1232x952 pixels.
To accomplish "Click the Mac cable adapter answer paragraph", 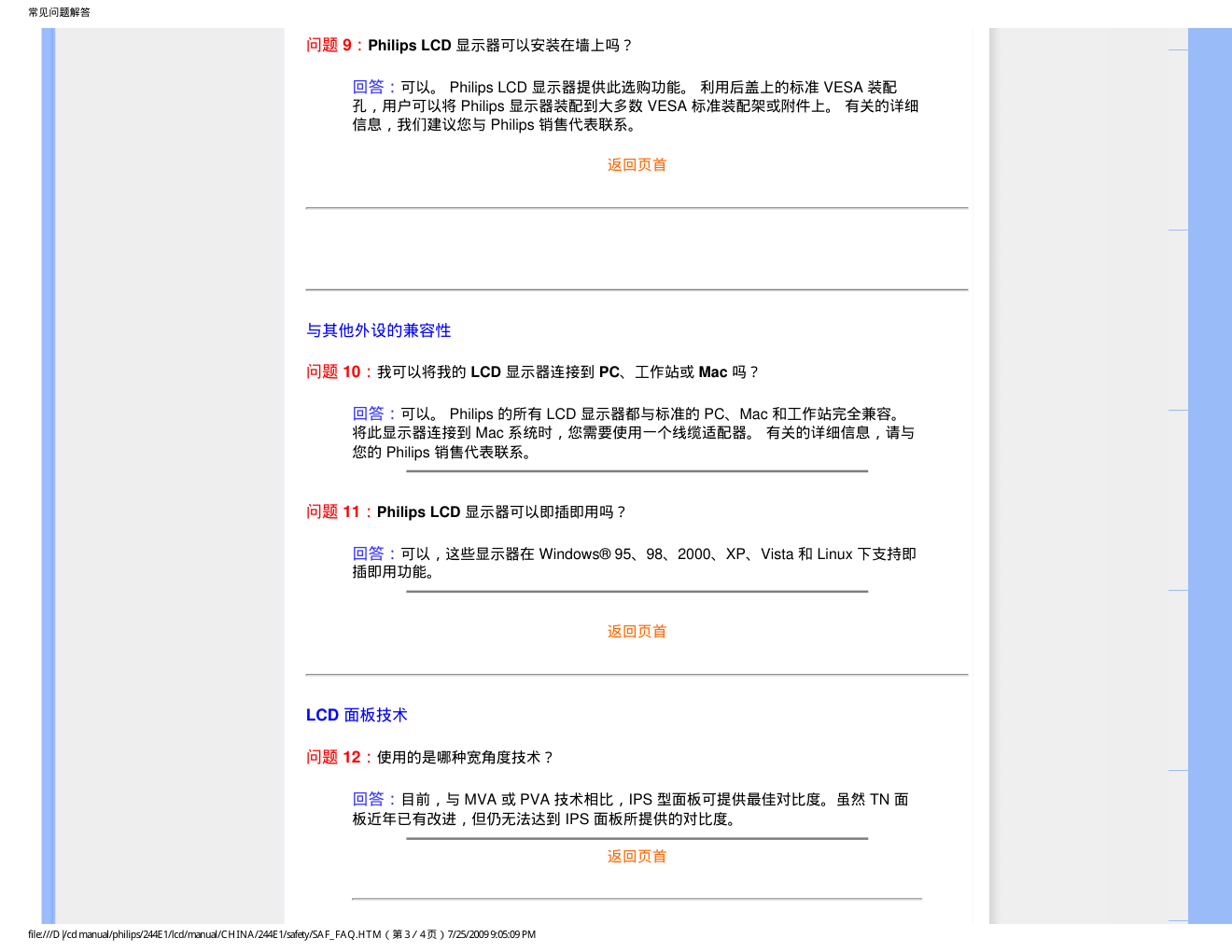I will click(x=634, y=433).
